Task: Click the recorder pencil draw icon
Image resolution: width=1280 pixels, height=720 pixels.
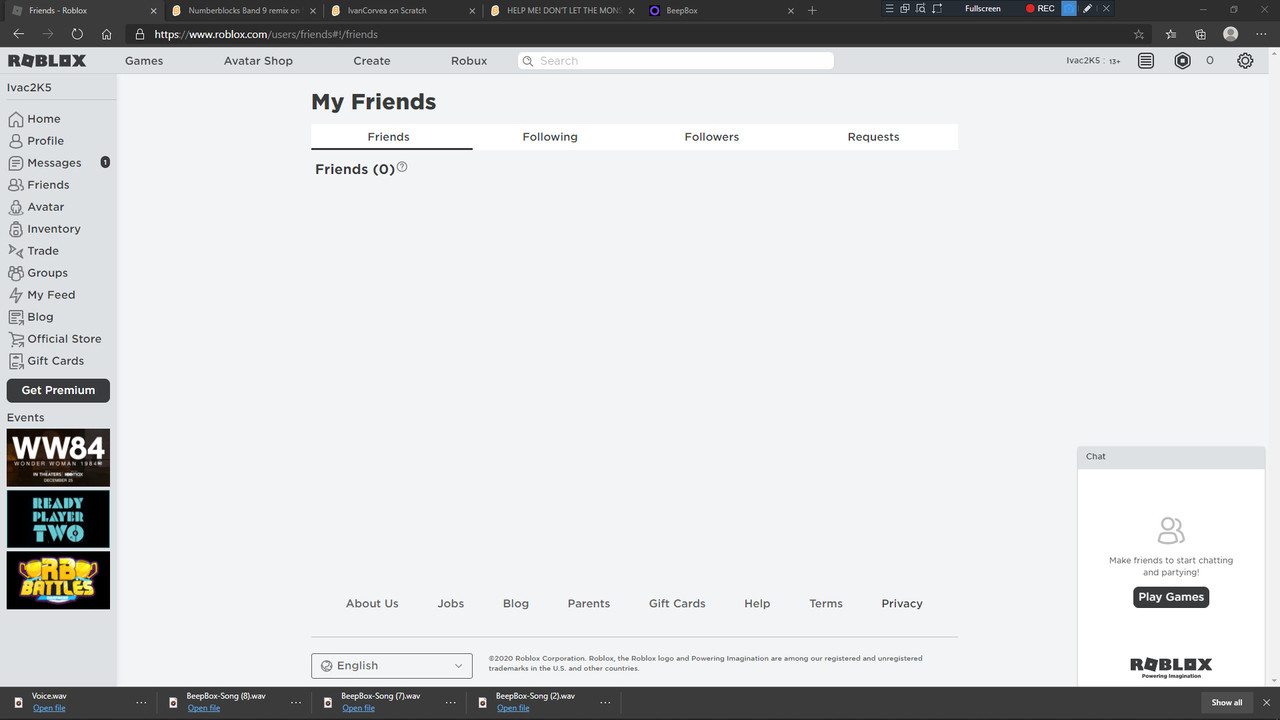Action: coord(1087,9)
